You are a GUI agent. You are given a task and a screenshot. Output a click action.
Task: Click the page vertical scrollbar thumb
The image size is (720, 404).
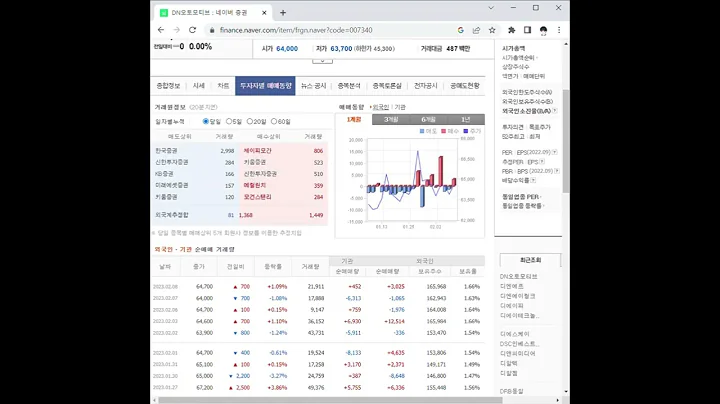(x=566, y=141)
